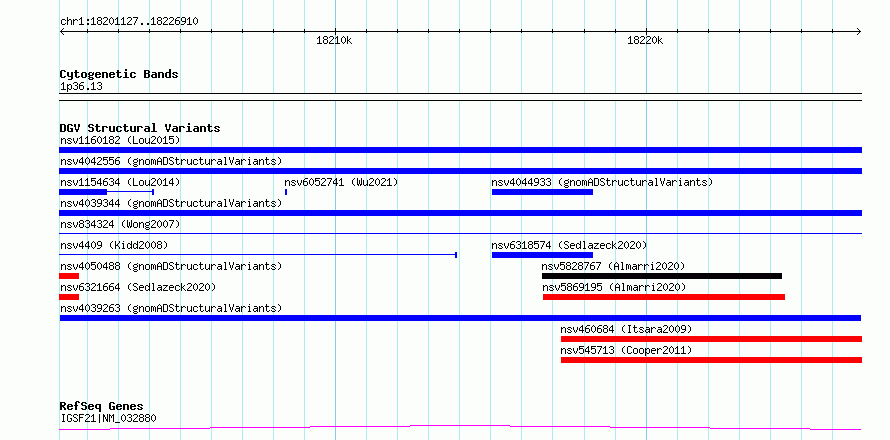The width and height of the screenshot is (890, 440).
Task: Click the red bar under nsv6321664
Action: 69,297
